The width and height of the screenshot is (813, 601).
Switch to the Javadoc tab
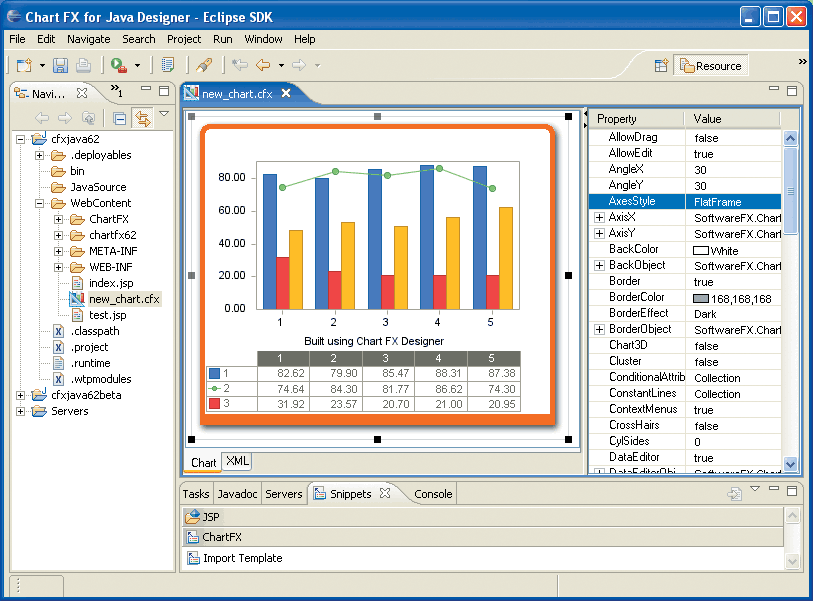237,494
